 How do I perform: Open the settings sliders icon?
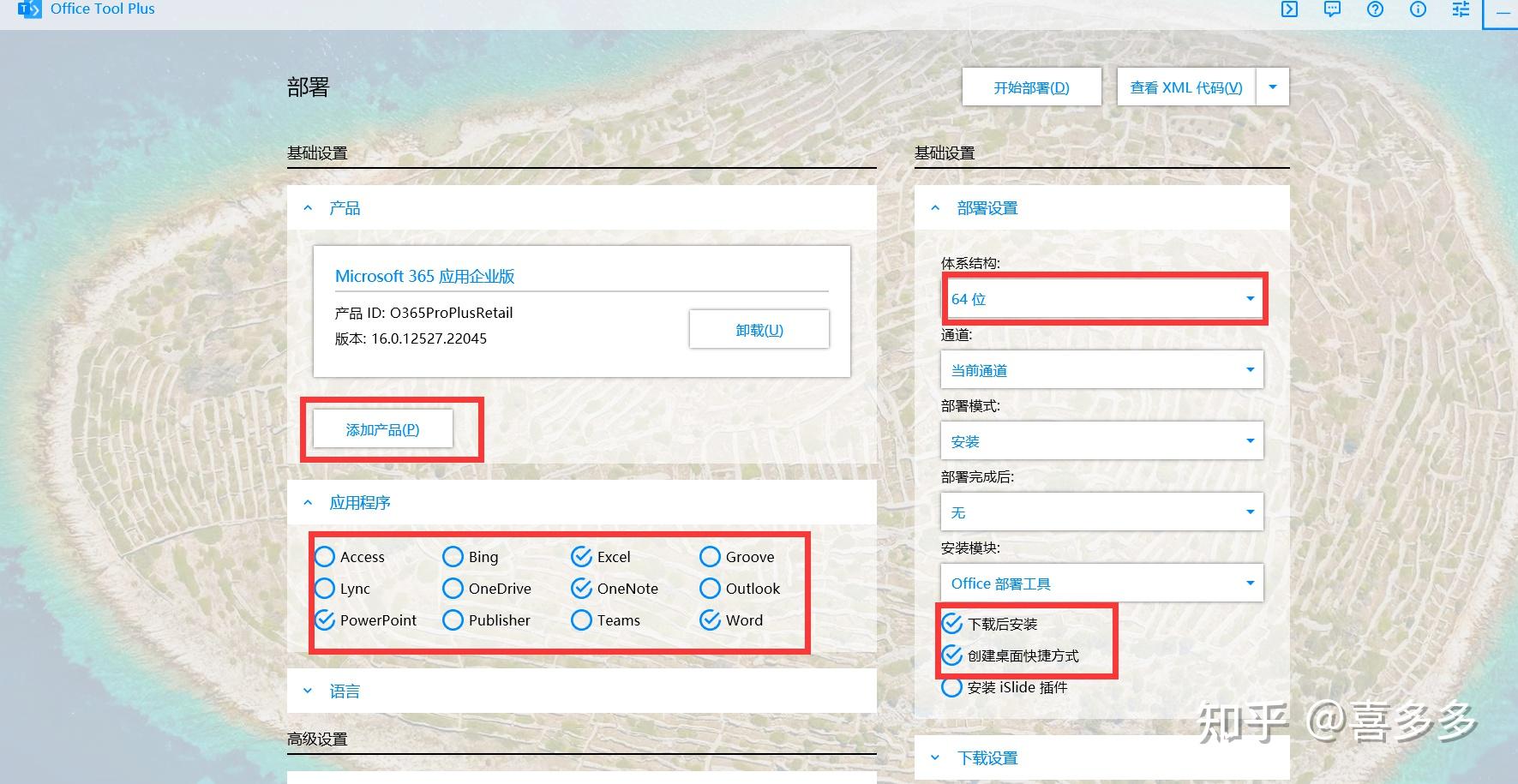[x=1461, y=9]
